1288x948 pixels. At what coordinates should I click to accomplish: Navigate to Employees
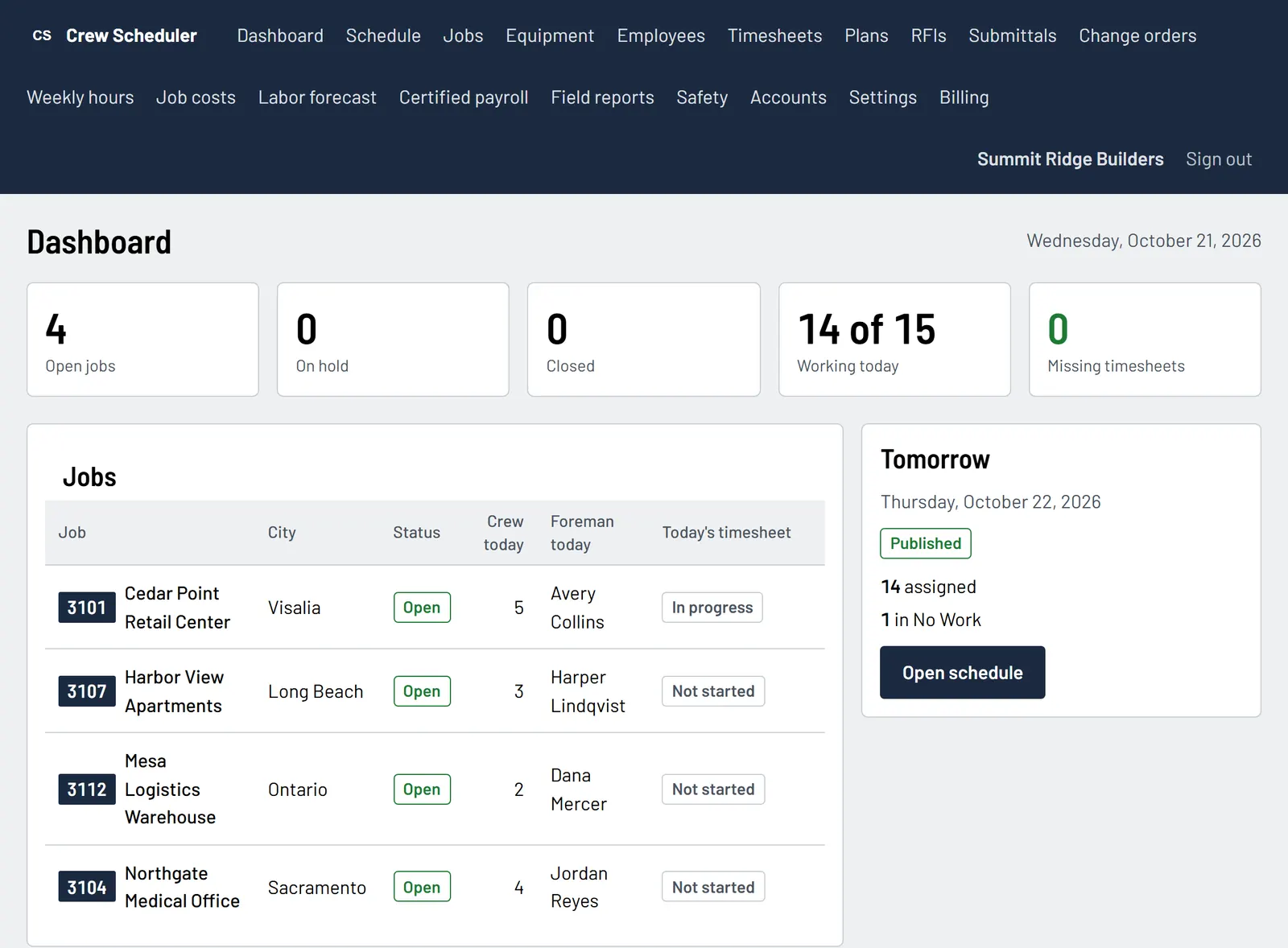click(x=661, y=35)
